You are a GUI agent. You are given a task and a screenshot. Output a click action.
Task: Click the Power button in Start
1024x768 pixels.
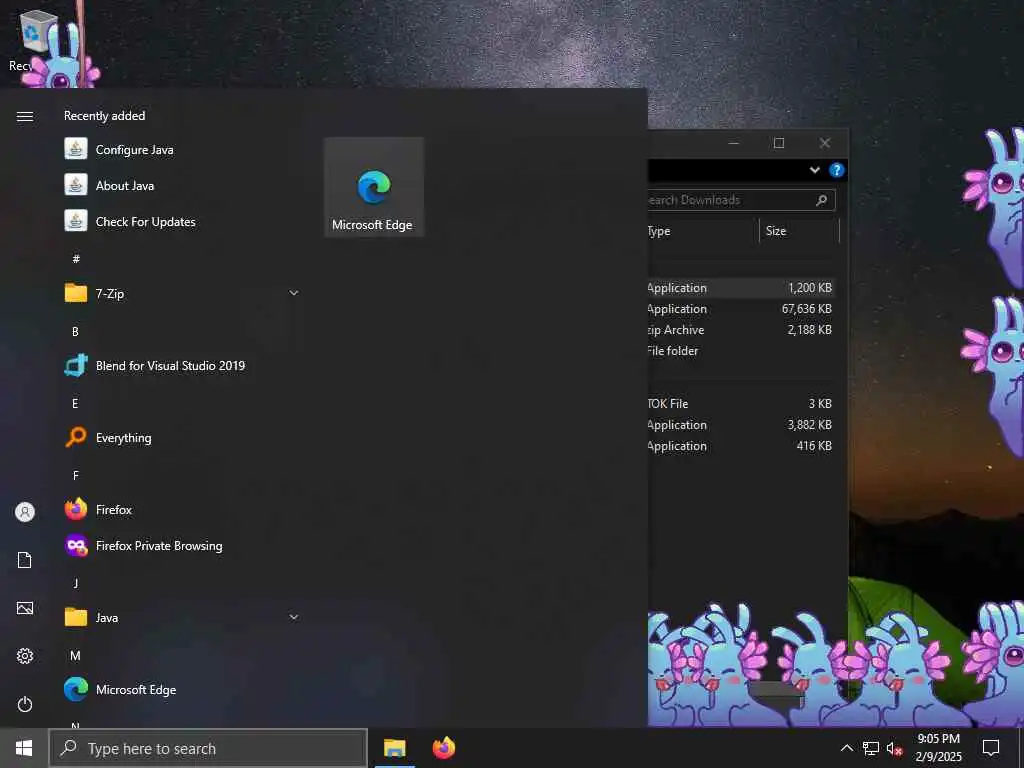[25, 704]
